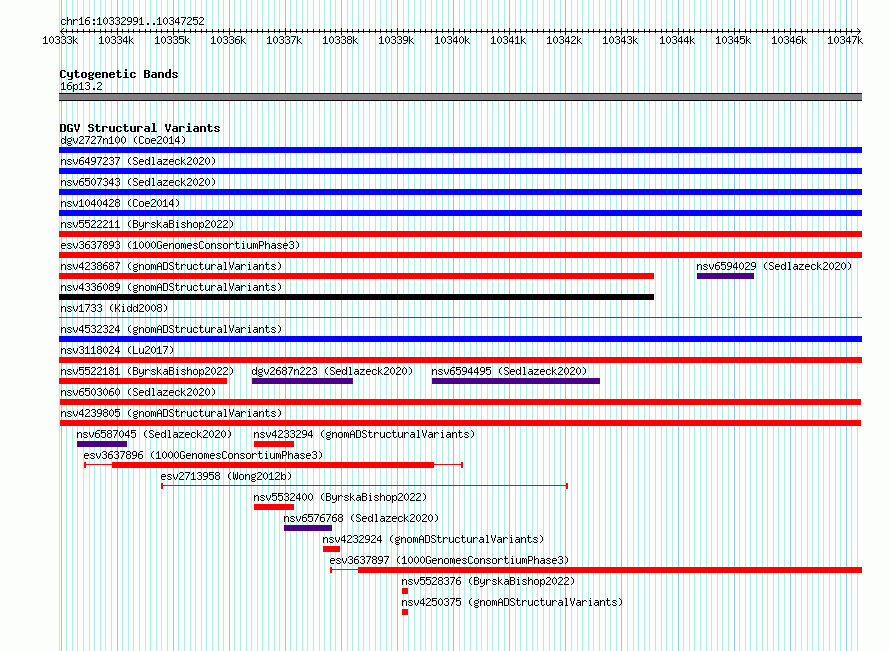Open the esv3637897 variant label
Image resolution: width=890 pixels, height=651 pixels.
click(449, 560)
